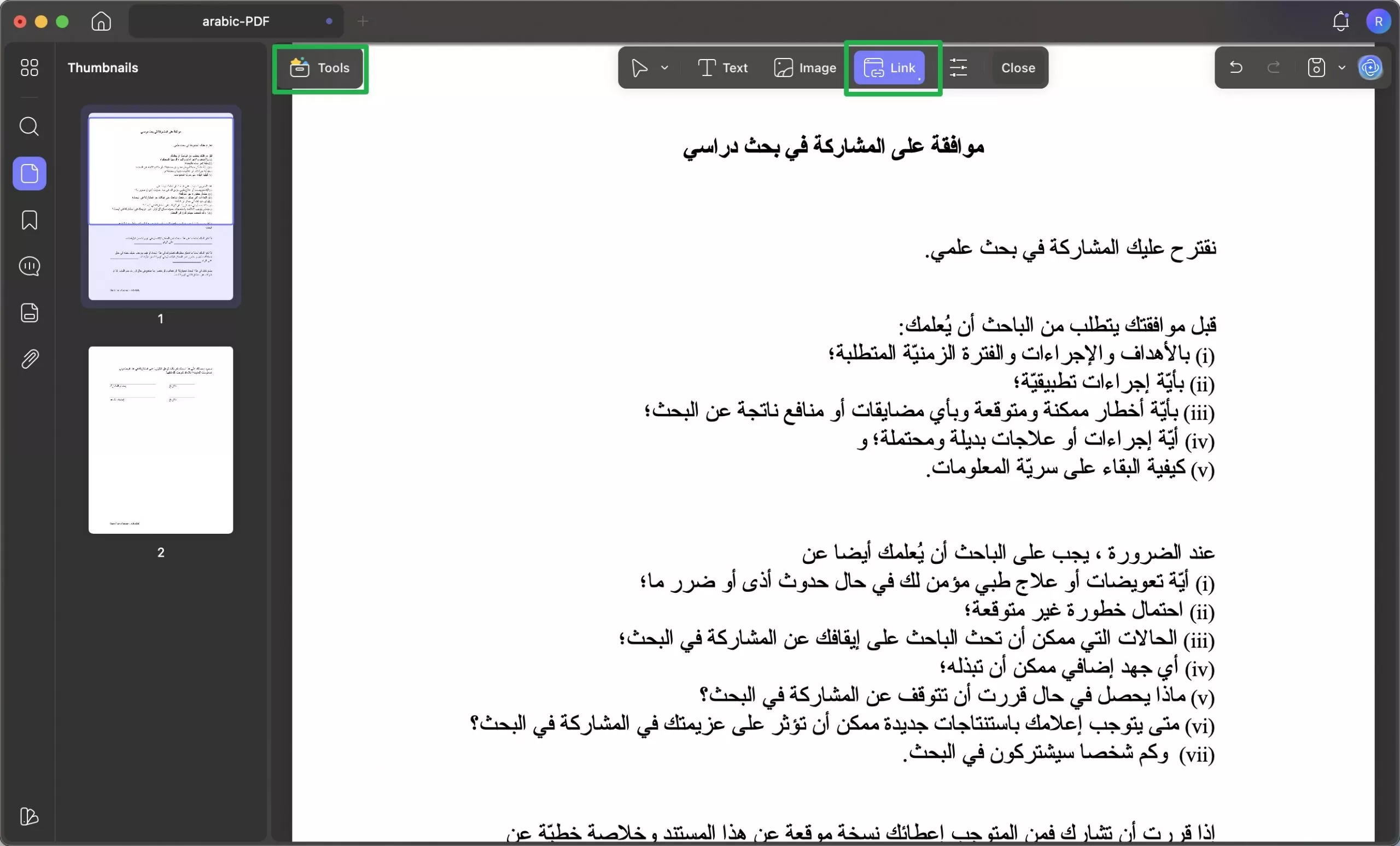This screenshot has width=1400, height=846.
Task: Click the Close button to exit link mode
Action: click(x=1017, y=68)
